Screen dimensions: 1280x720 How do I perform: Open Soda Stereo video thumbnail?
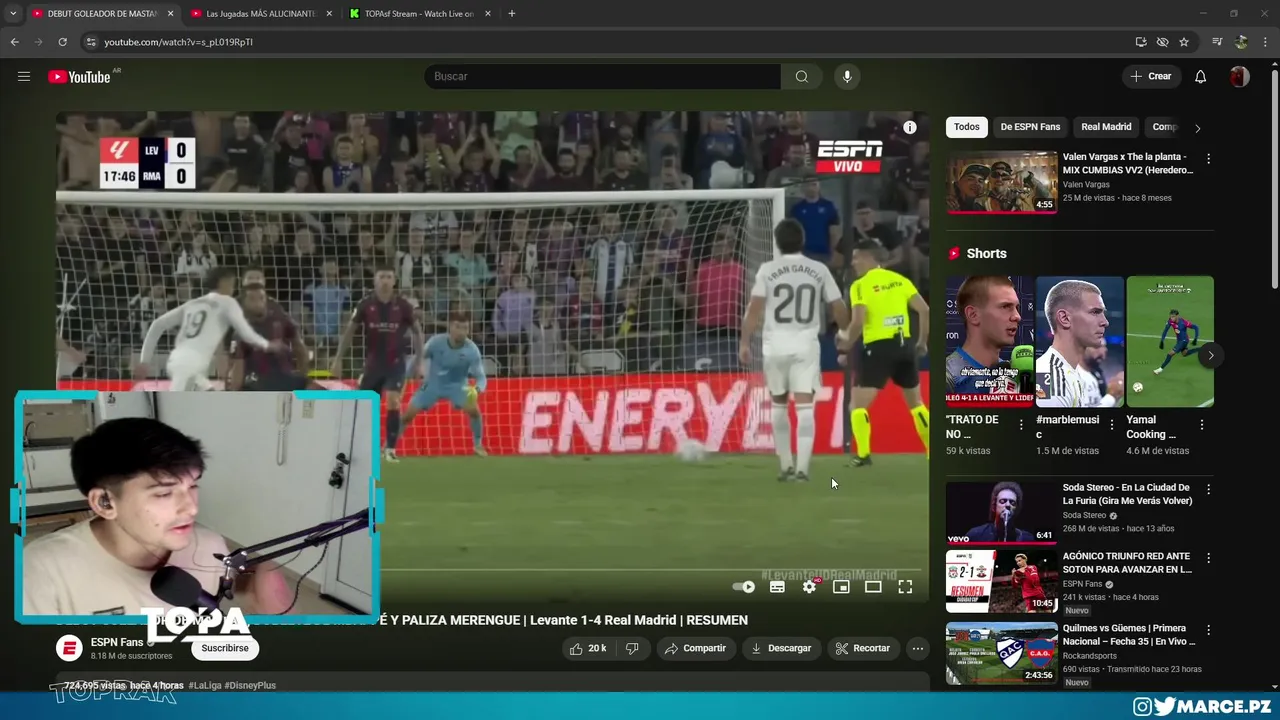[x=1001, y=513]
